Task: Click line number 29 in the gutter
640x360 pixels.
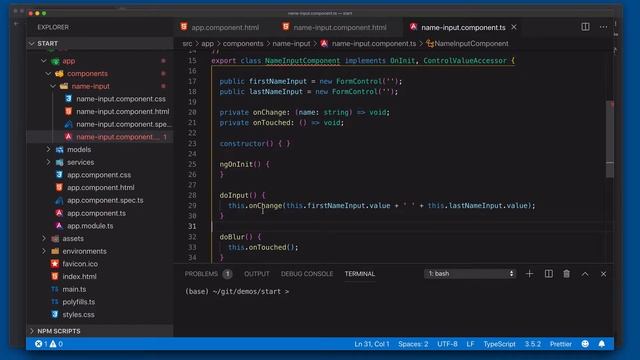Action: (192, 206)
